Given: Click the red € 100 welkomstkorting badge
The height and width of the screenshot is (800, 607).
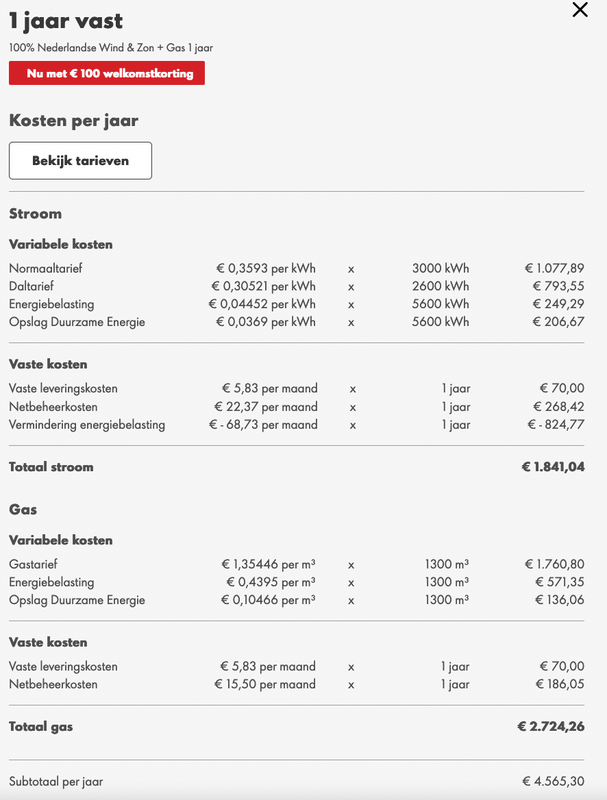Looking at the screenshot, I should pos(107,73).
